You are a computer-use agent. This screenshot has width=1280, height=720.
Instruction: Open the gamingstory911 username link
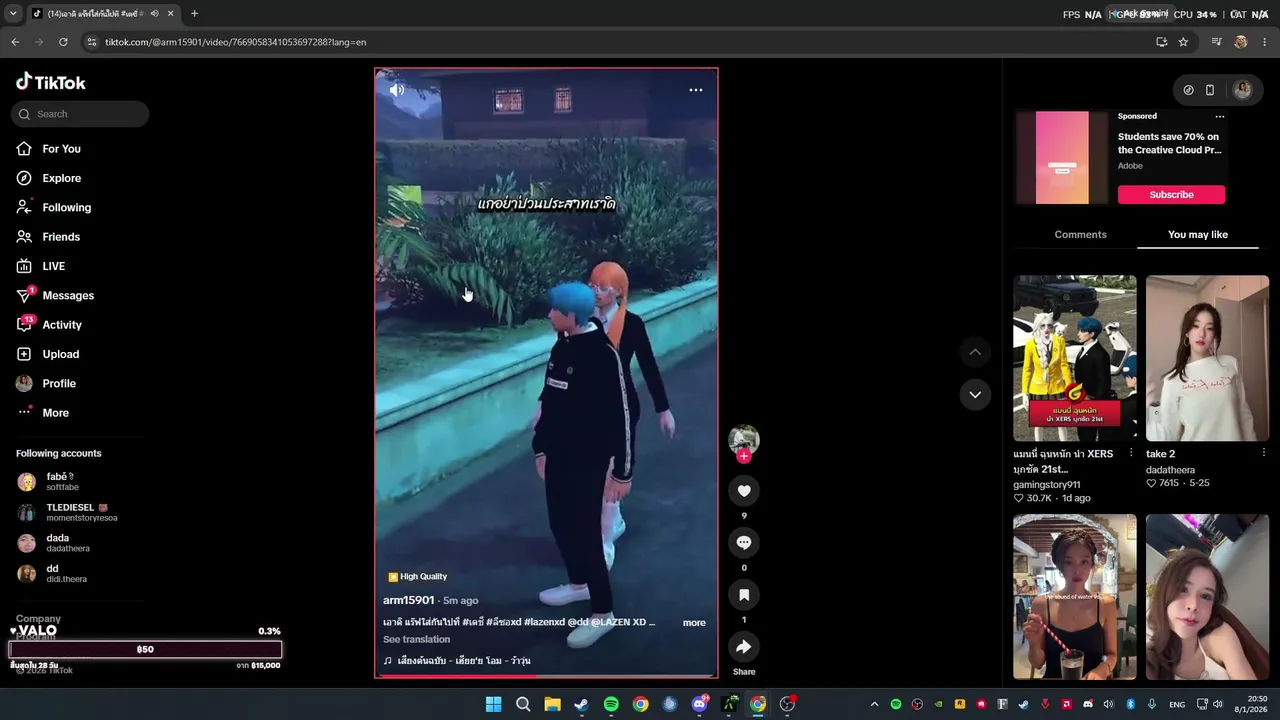coord(1047,485)
